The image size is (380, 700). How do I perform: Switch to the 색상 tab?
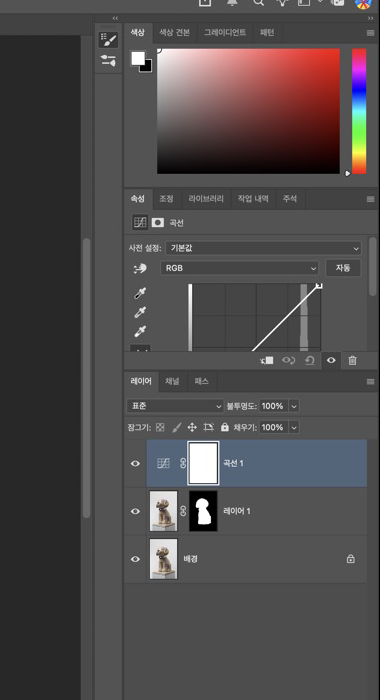point(138,33)
